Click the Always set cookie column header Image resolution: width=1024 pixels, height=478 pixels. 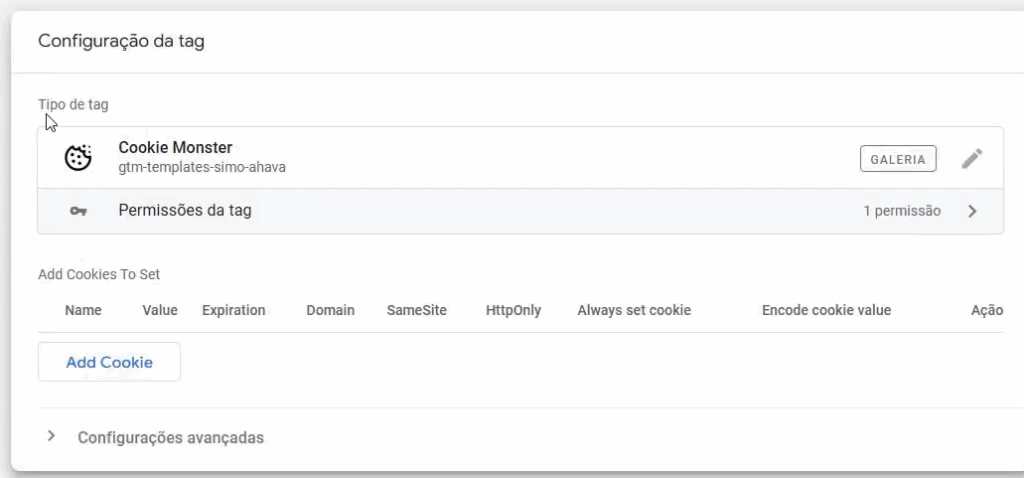coord(634,310)
